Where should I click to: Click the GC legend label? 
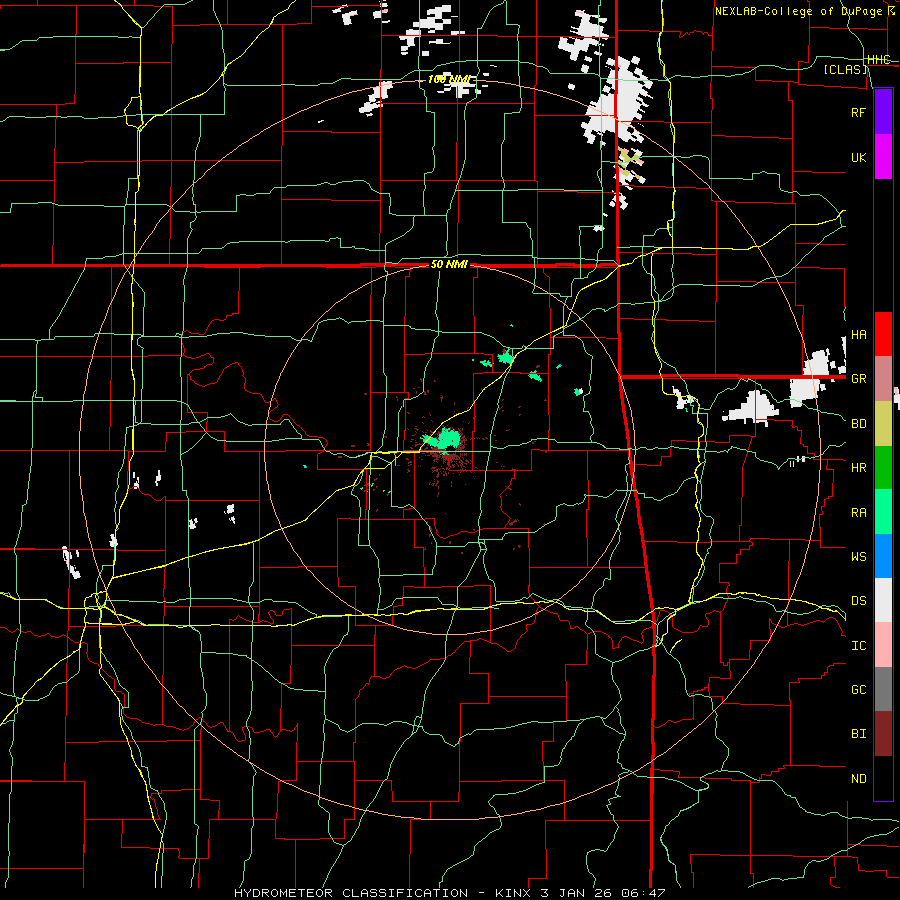[x=858, y=690]
